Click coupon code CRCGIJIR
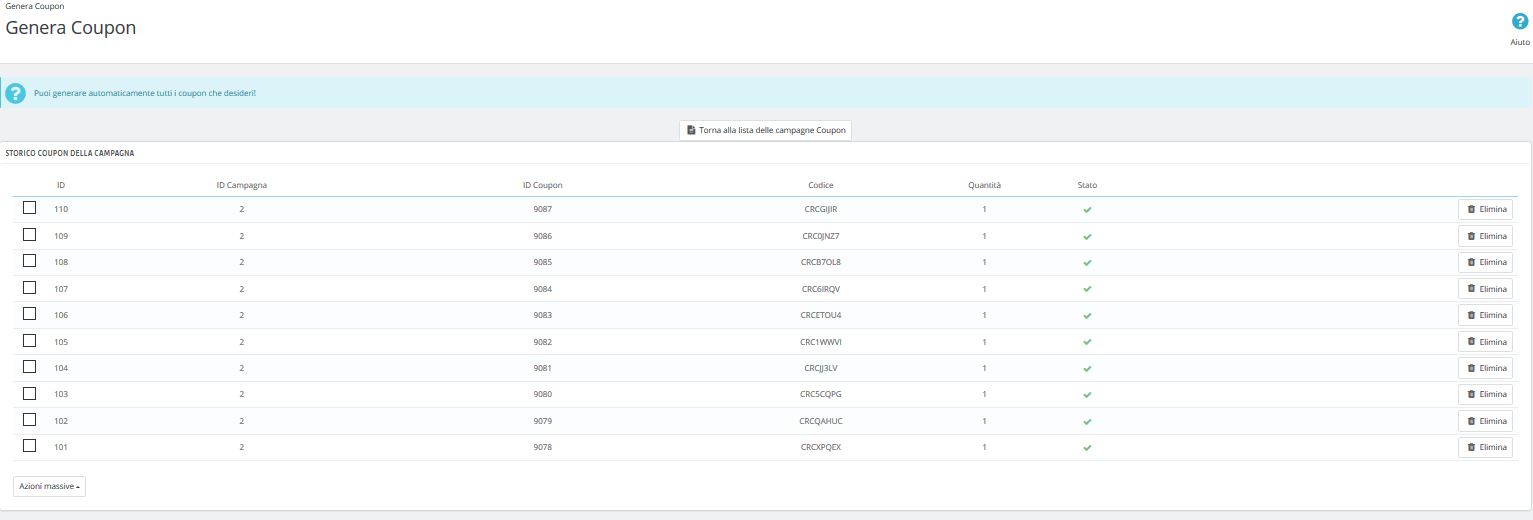 [x=821, y=209]
